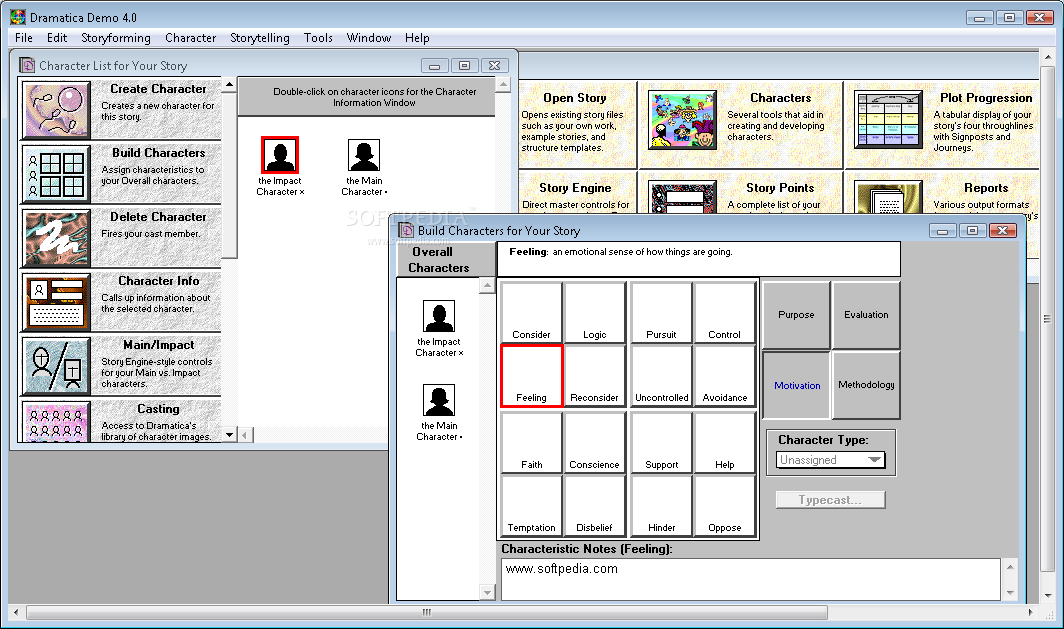This screenshot has height=629, width=1064.
Task: Click the main window vertical scrollbar thumb
Action: click(1048, 318)
